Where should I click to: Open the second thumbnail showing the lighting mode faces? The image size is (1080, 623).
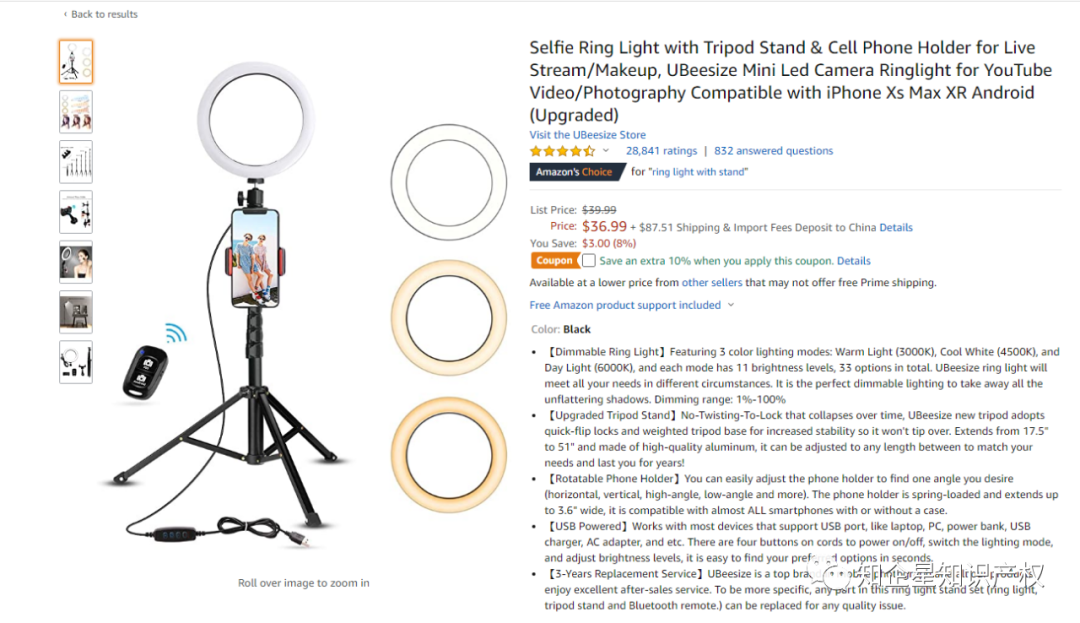click(x=76, y=112)
